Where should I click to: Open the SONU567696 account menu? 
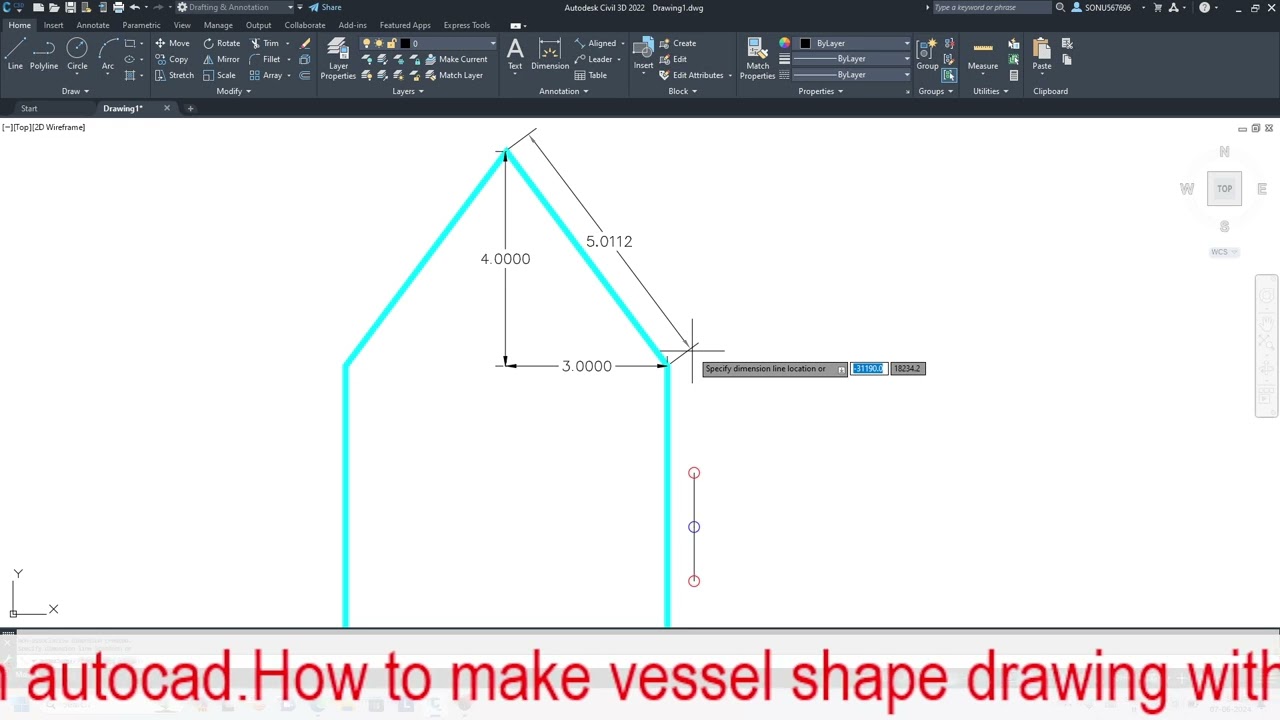[x=1108, y=7]
